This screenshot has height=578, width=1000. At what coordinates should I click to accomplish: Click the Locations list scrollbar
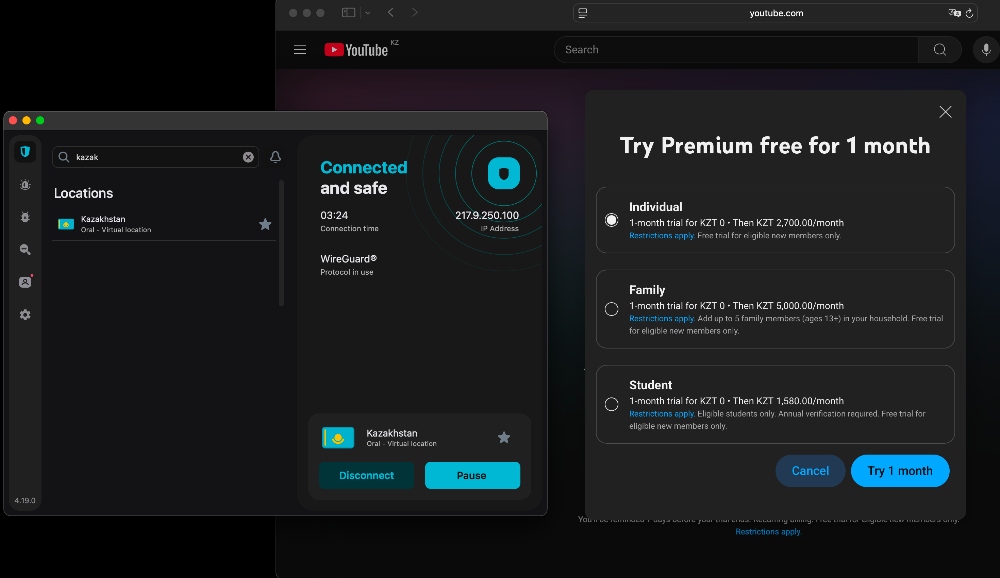(281, 242)
